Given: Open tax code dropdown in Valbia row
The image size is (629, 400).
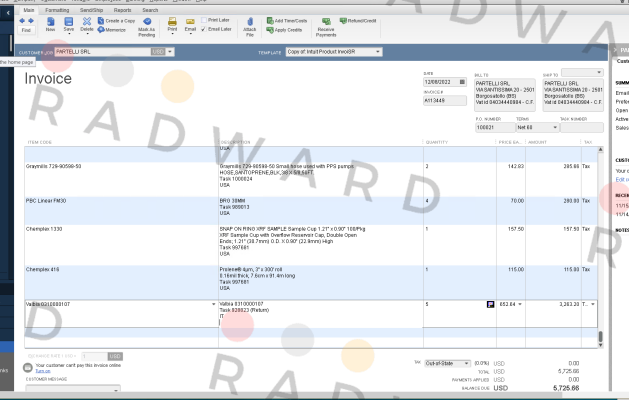Looking at the screenshot, I should [593, 304].
